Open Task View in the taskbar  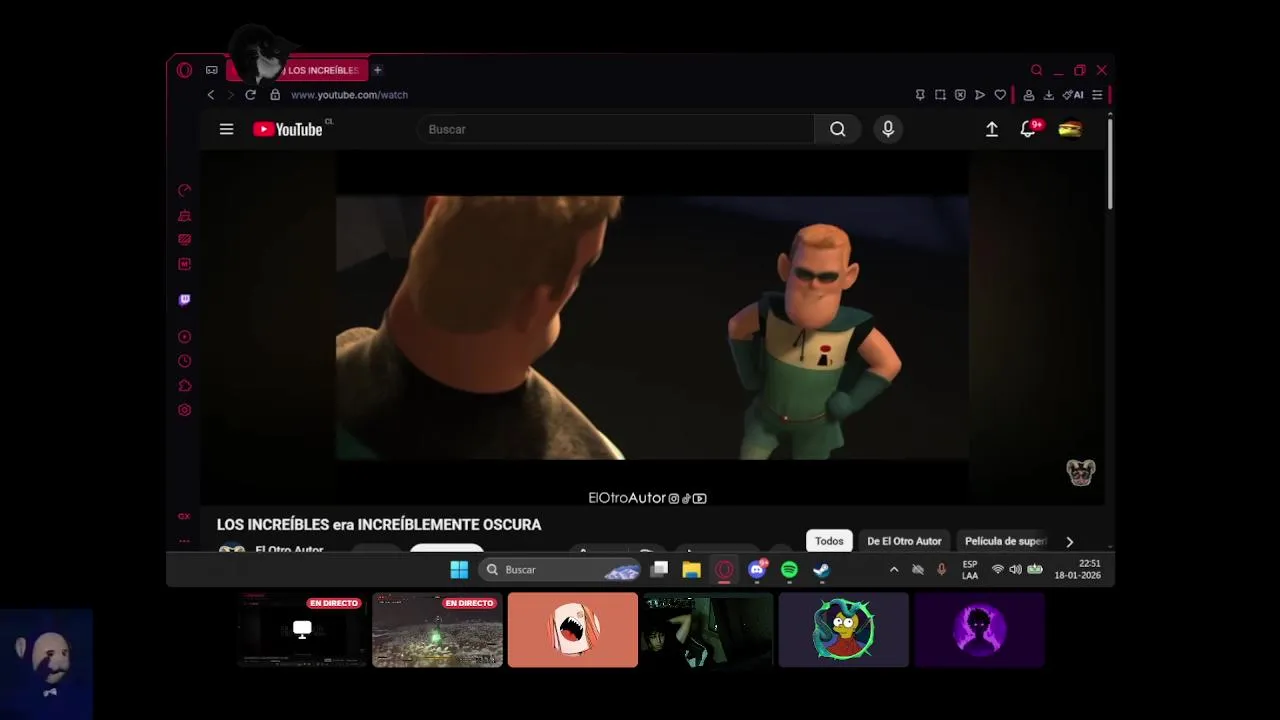659,570
